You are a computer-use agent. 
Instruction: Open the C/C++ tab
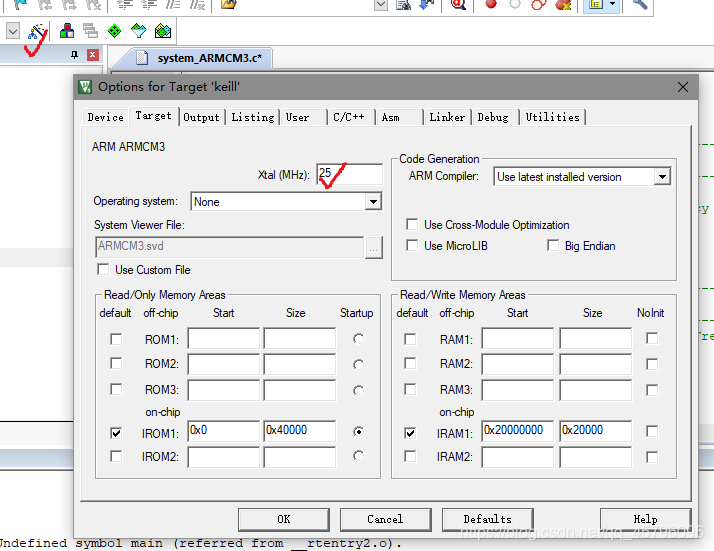(349, 117)
